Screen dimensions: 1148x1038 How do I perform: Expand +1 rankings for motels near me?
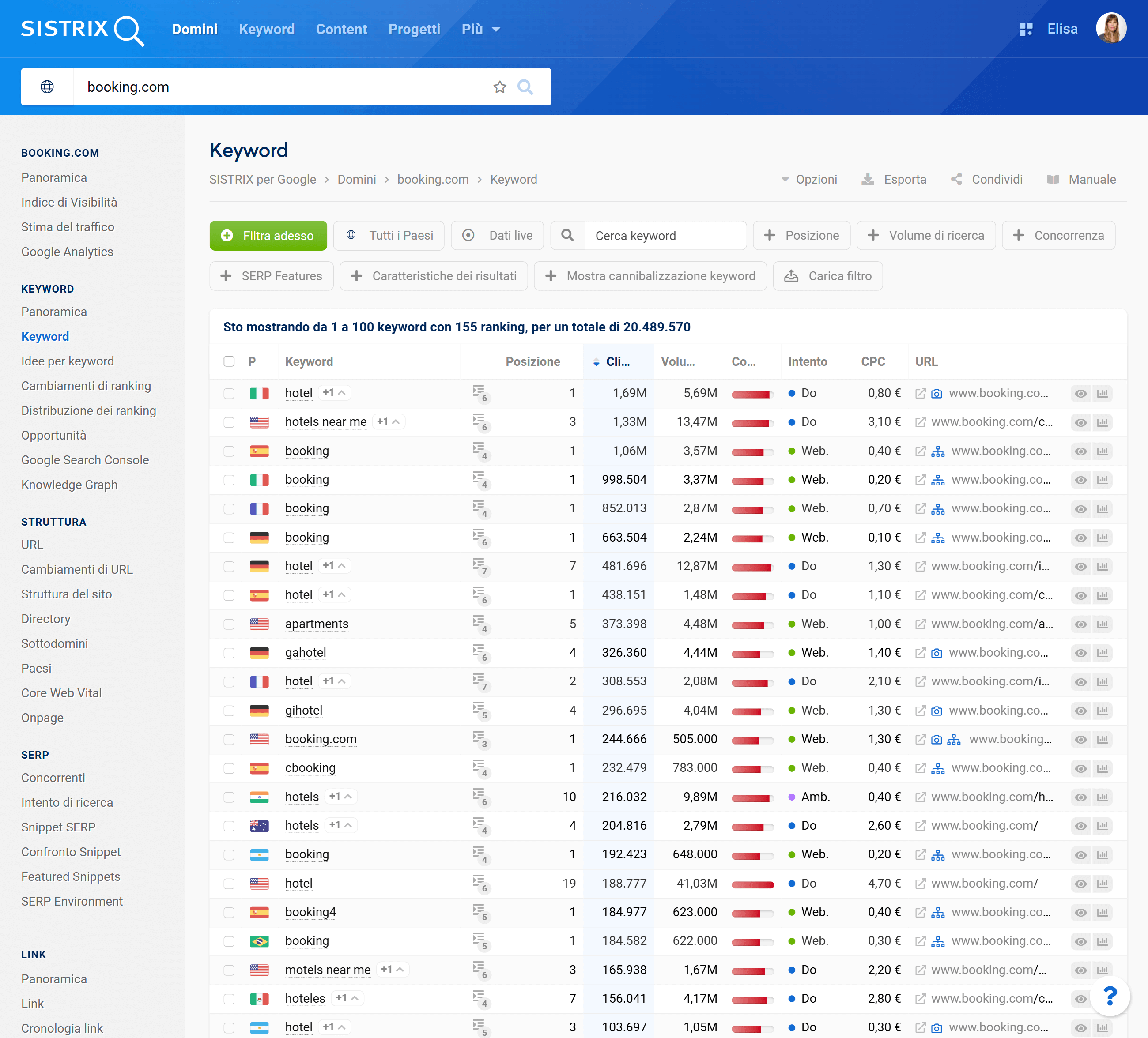pyautogui.click(x=393, y=969)
